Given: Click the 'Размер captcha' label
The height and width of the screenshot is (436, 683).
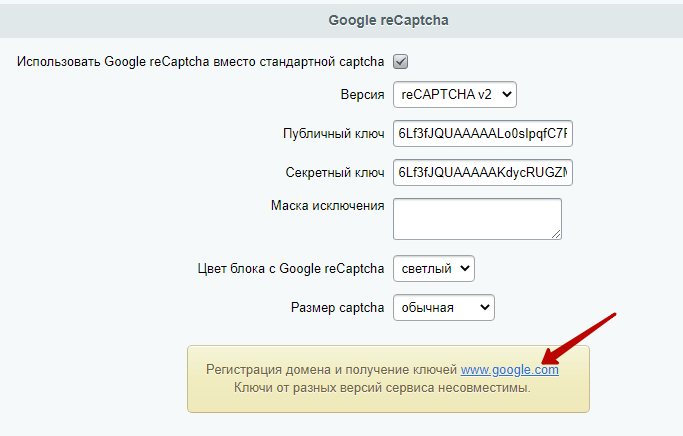Looking at the screenshot, I should [x=338, y=308].
